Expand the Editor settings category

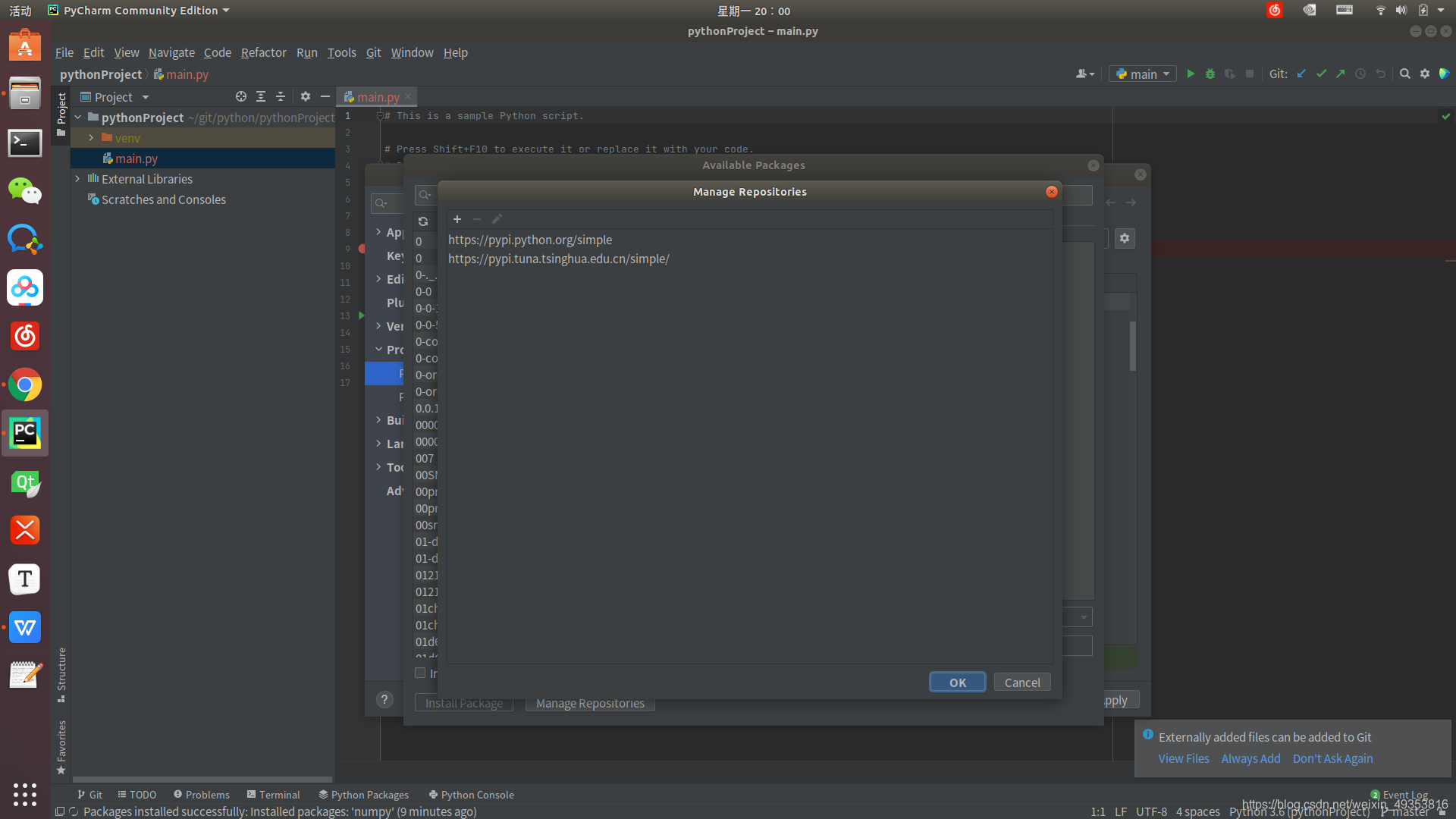pos(378,279)
